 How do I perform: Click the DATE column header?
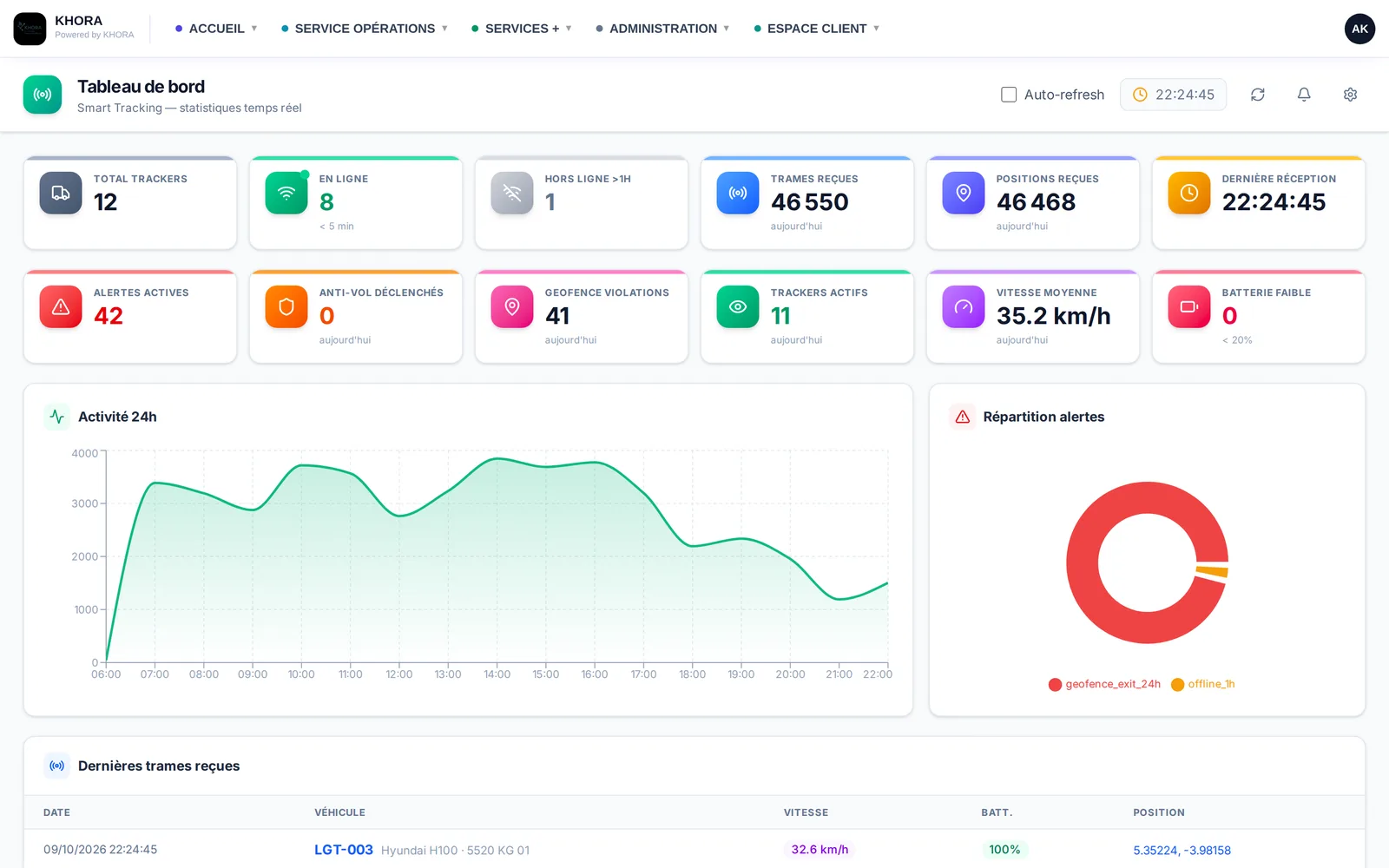56,812
